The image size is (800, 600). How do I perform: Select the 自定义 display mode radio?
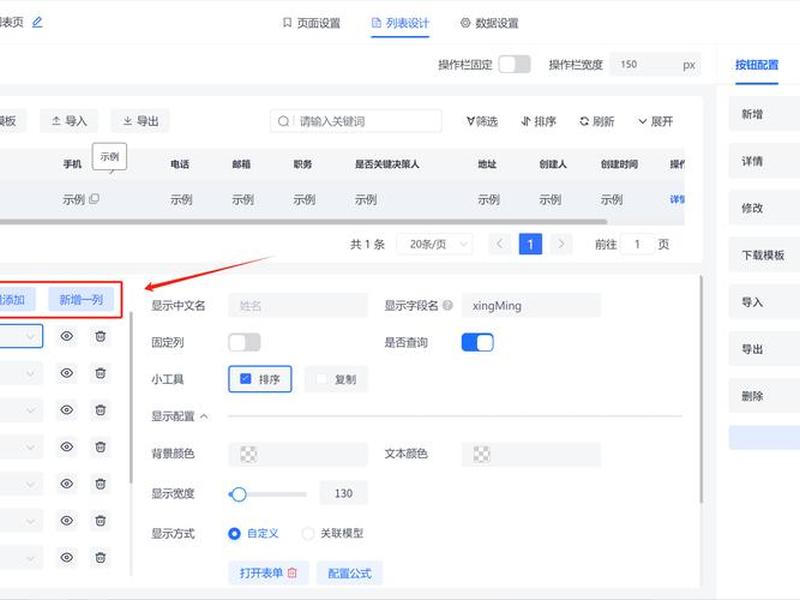click(234, 534)
